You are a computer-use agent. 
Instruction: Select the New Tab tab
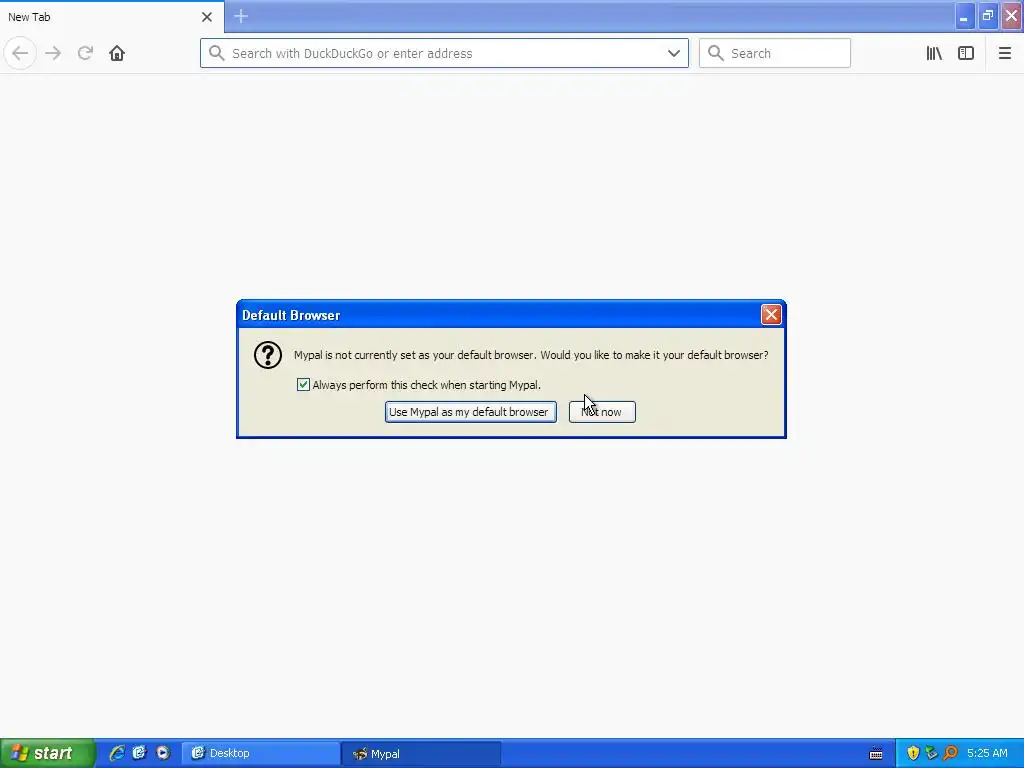coord(112,17)
